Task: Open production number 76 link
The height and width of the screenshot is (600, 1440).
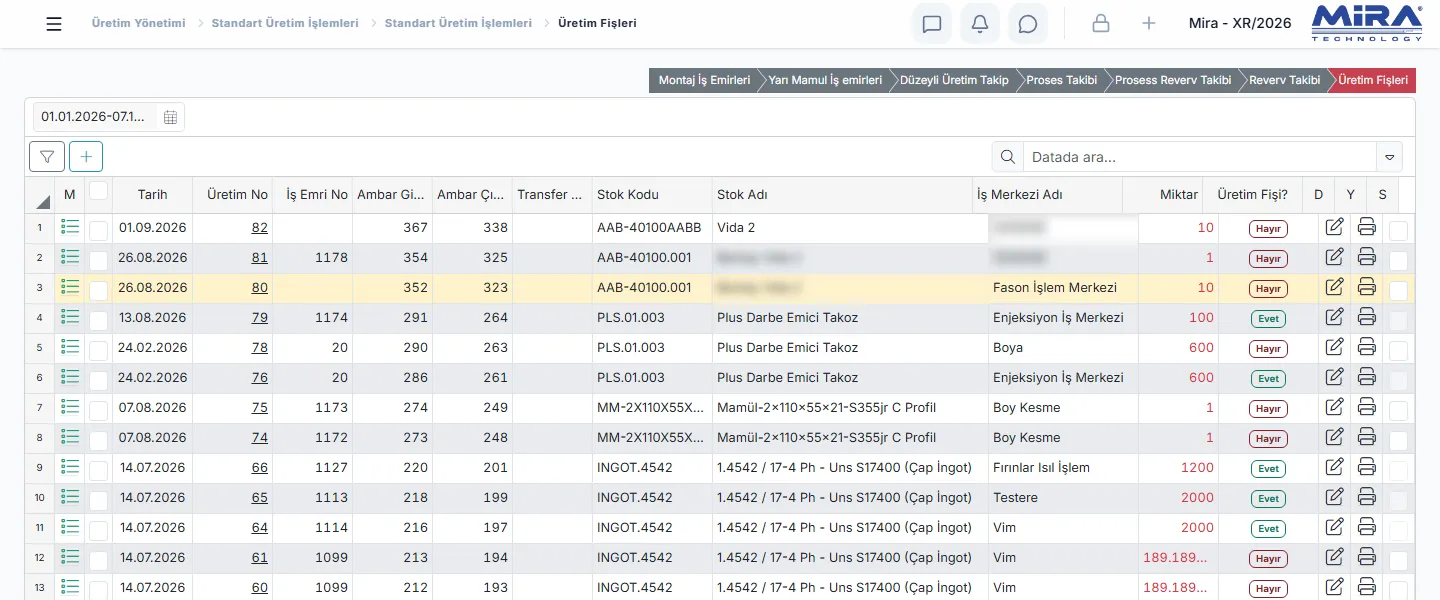Action: 260,377
